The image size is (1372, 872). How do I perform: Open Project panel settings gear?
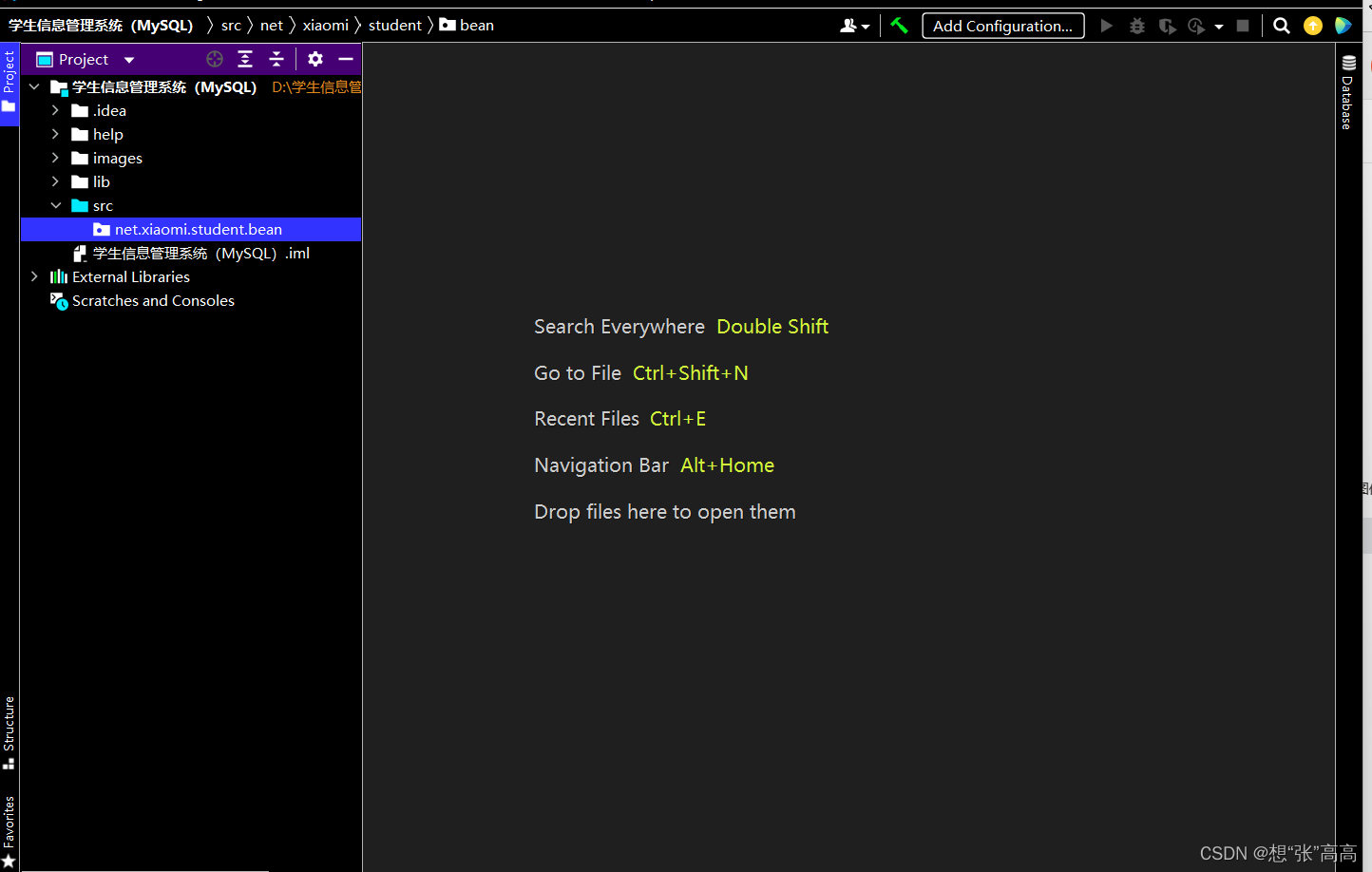pyautogui.click(x=315, y=59)
